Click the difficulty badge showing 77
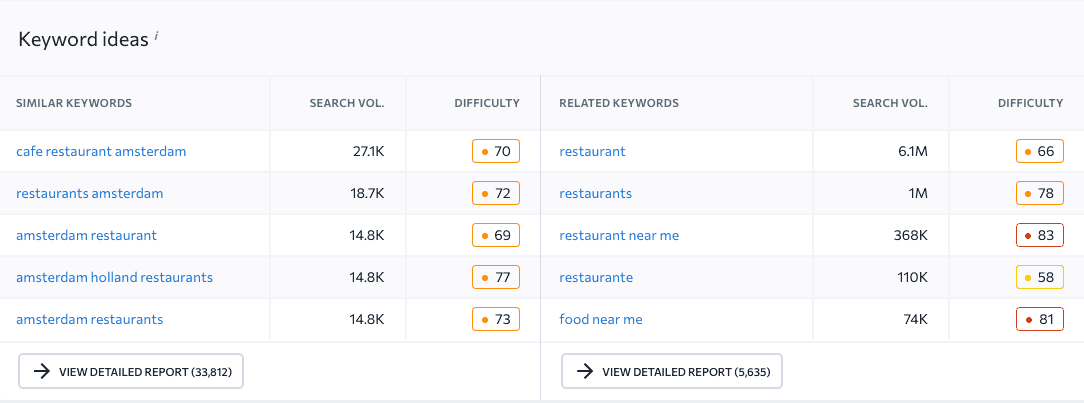 (496, 278)
